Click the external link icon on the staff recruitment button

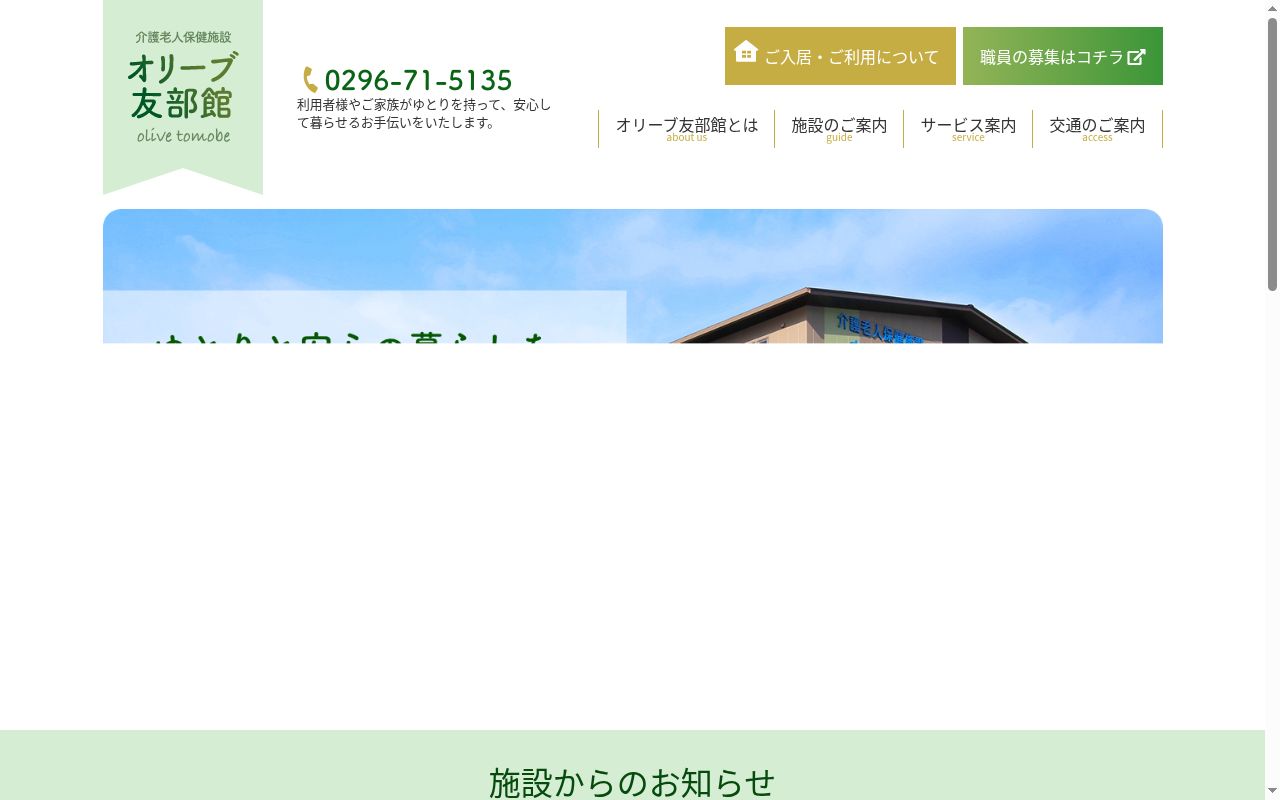pyautogui.click(x=1136, y=57)
